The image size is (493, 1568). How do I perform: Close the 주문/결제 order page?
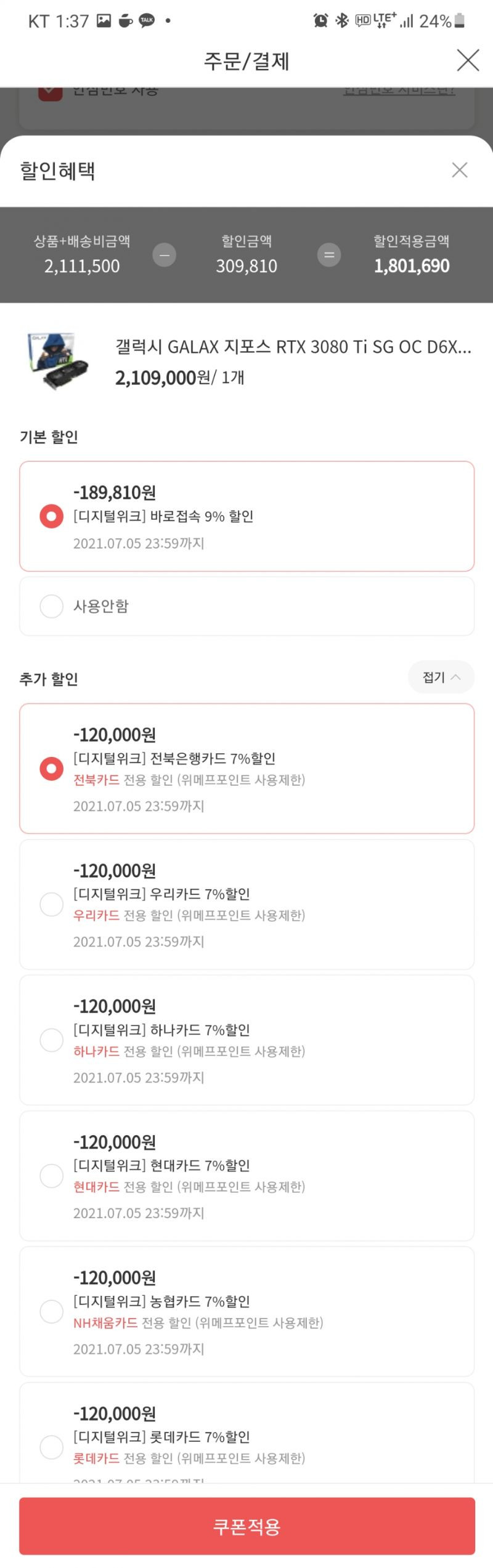[468, 60]
